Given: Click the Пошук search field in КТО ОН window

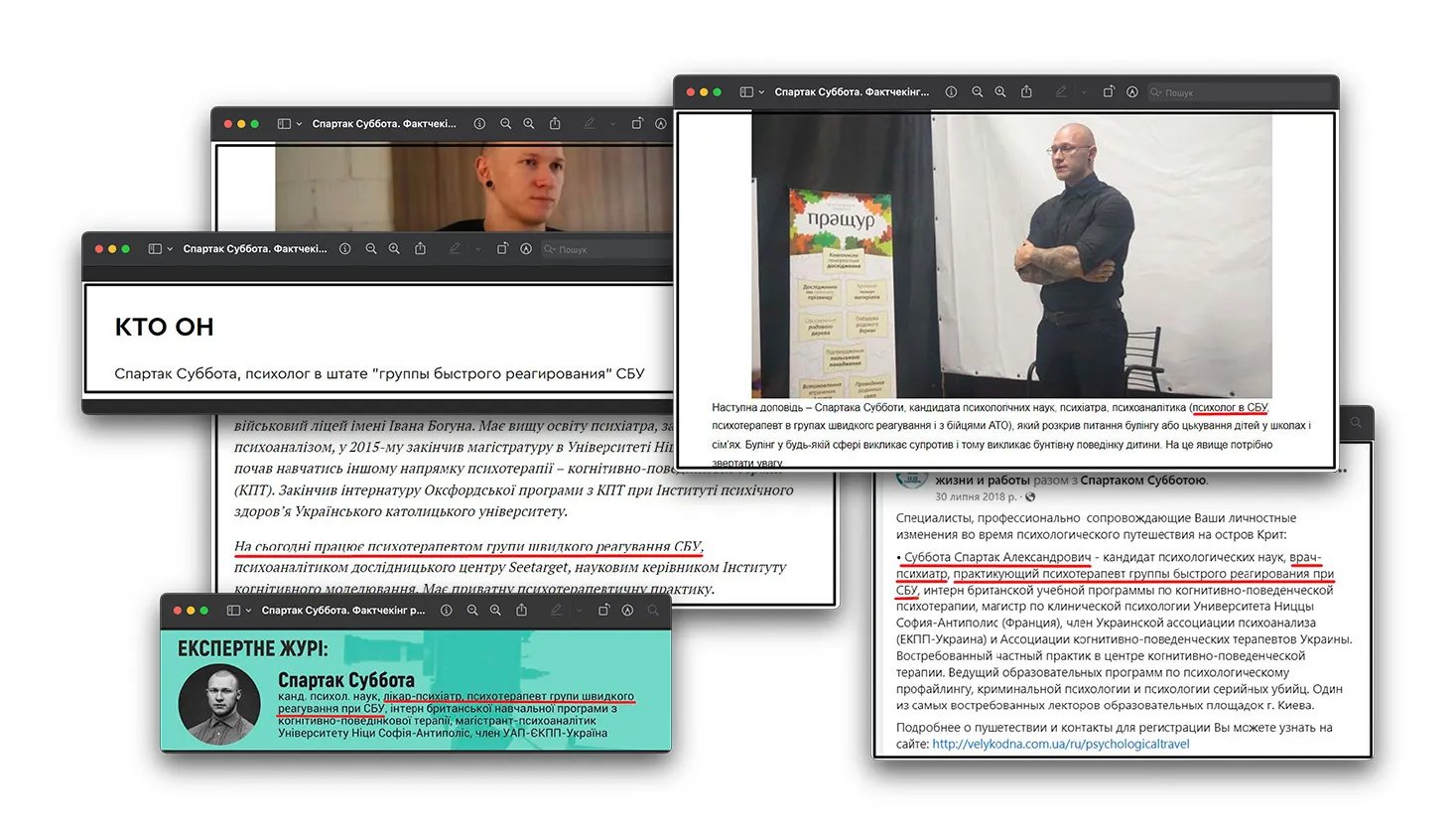Looking at the screenshot, I should point(605,249).
